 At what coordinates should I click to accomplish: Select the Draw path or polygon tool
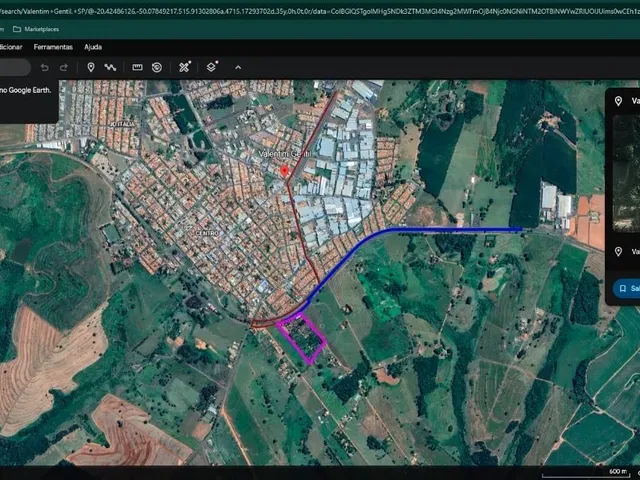(x=110, y=67)
